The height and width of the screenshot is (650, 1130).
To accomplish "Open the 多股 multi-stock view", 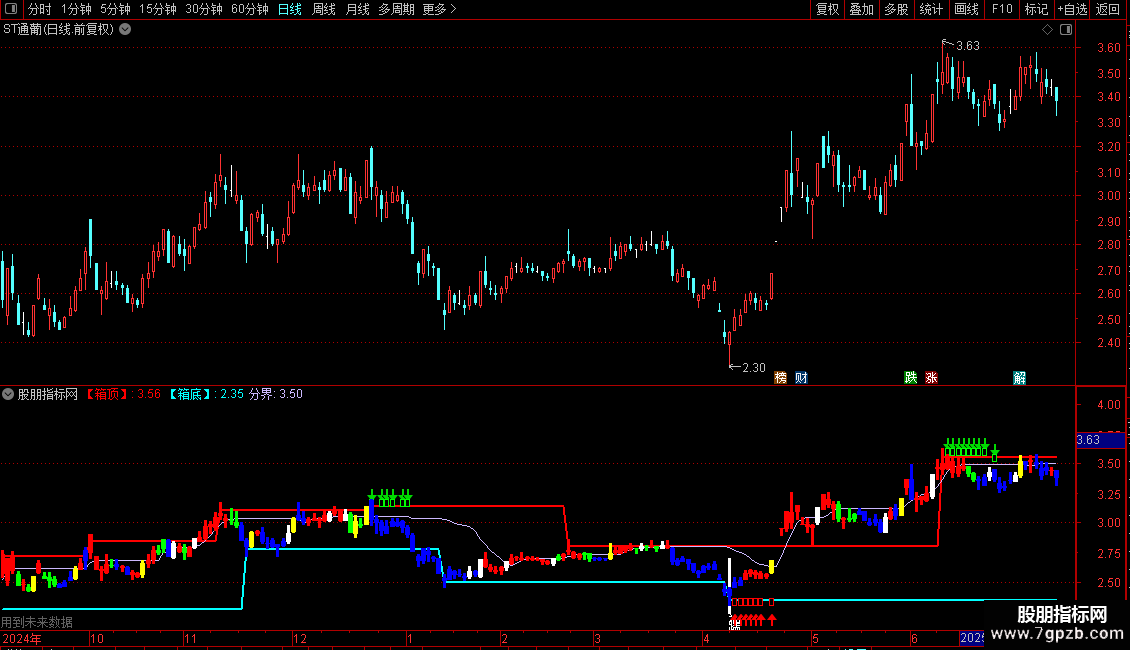I will [897, 9].
